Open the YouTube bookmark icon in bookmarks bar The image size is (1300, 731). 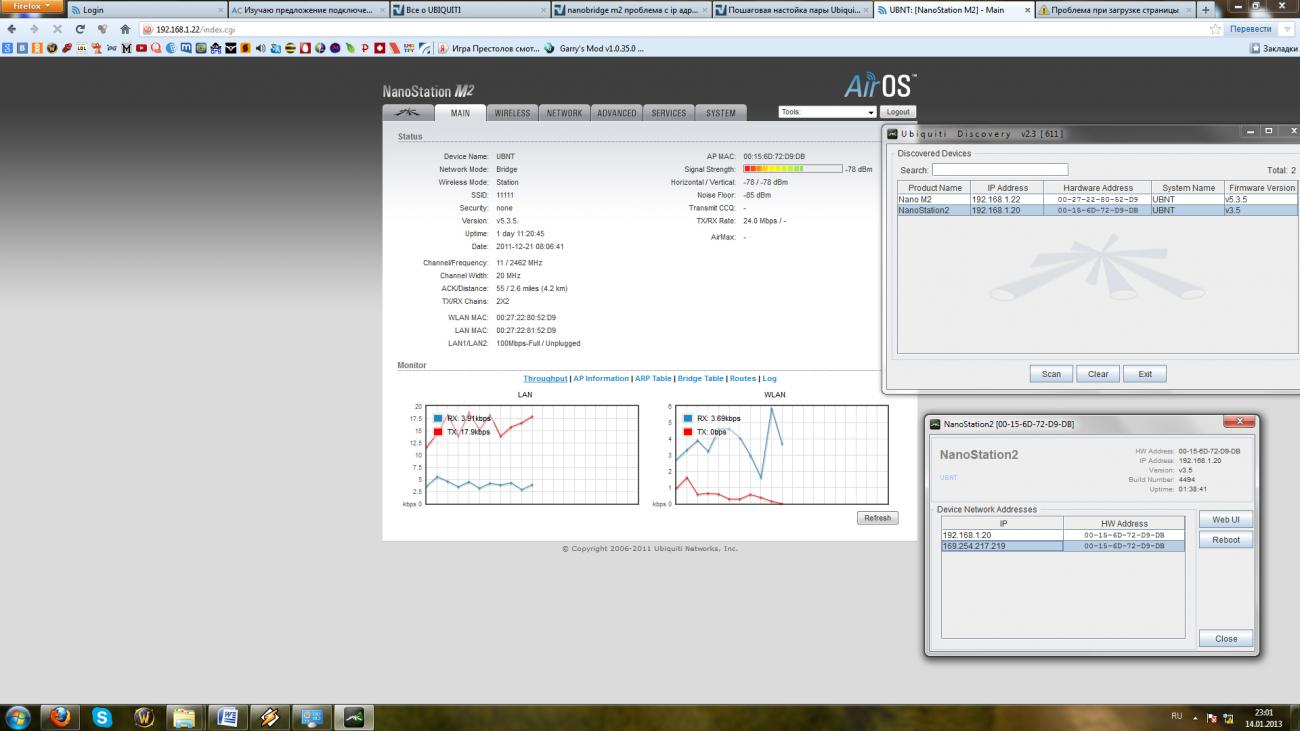tap(142, 47)
